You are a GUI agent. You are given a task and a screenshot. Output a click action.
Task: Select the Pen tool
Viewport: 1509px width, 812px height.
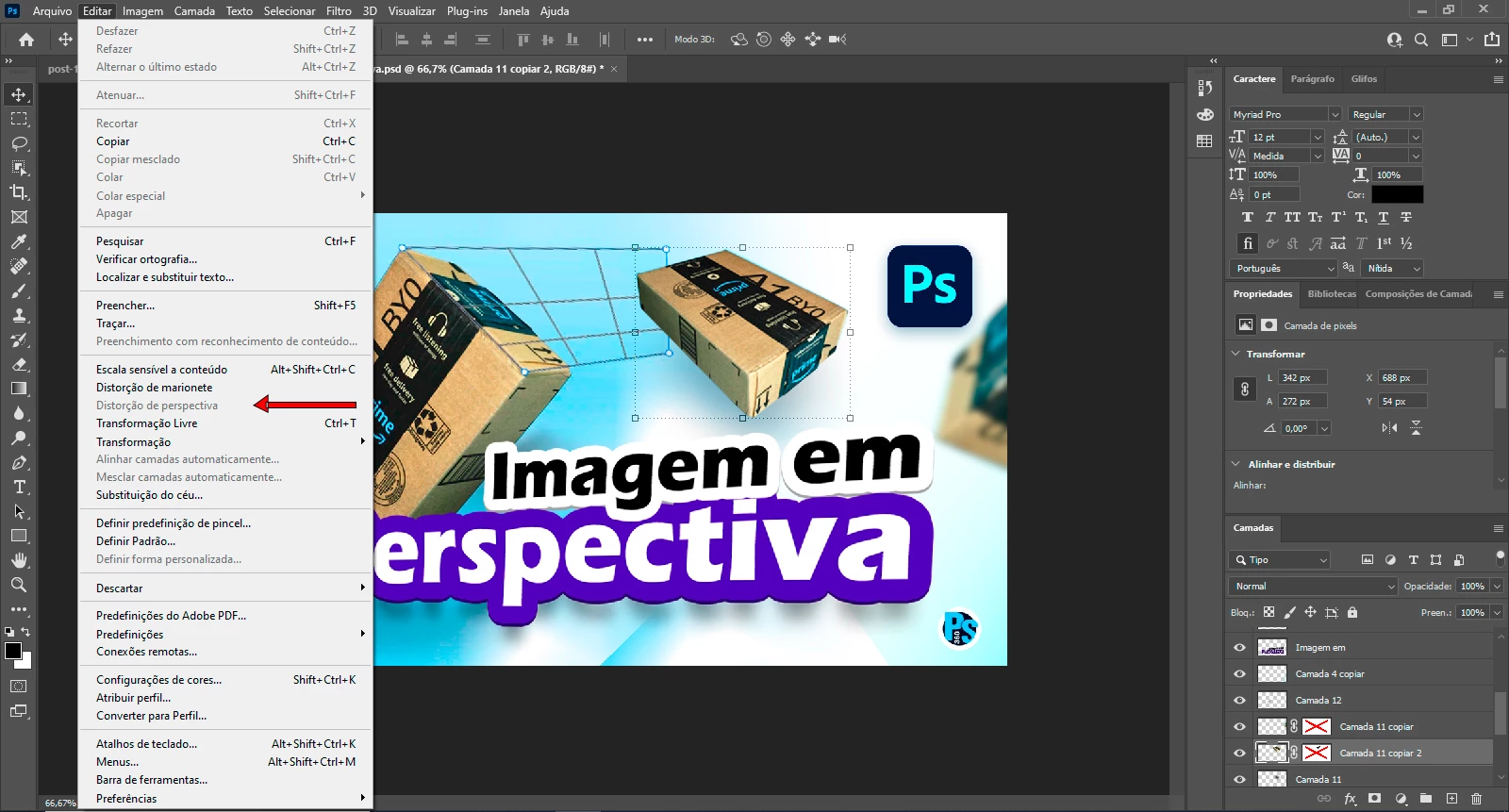click(x=19, y=462)
